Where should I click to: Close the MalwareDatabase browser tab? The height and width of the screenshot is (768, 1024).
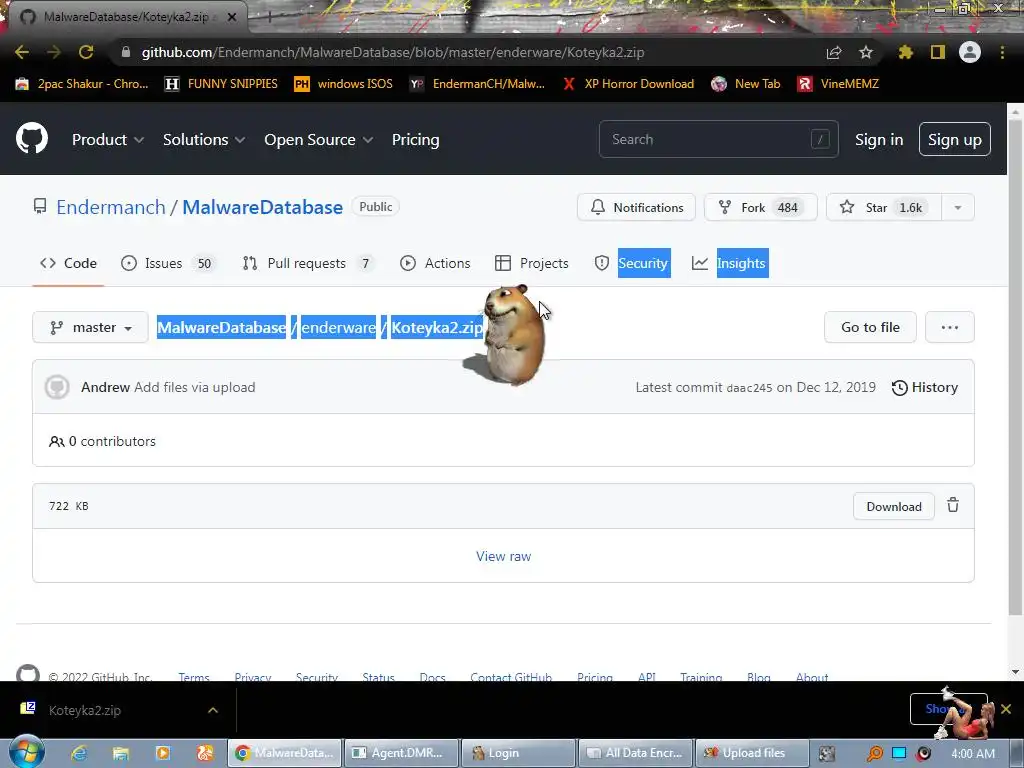(232, 17)
